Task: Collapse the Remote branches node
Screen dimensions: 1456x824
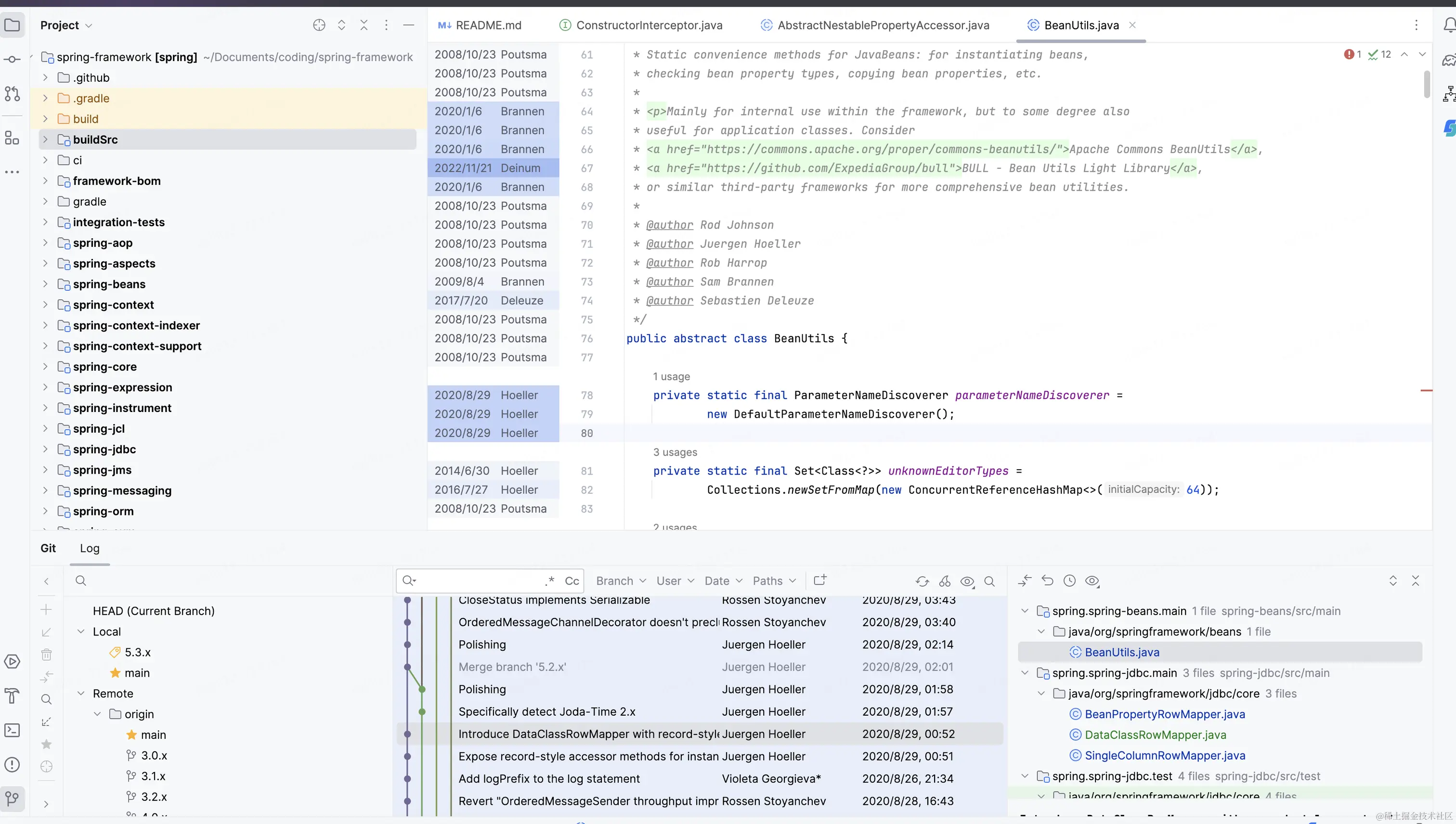Action: [x=81, y=693]
